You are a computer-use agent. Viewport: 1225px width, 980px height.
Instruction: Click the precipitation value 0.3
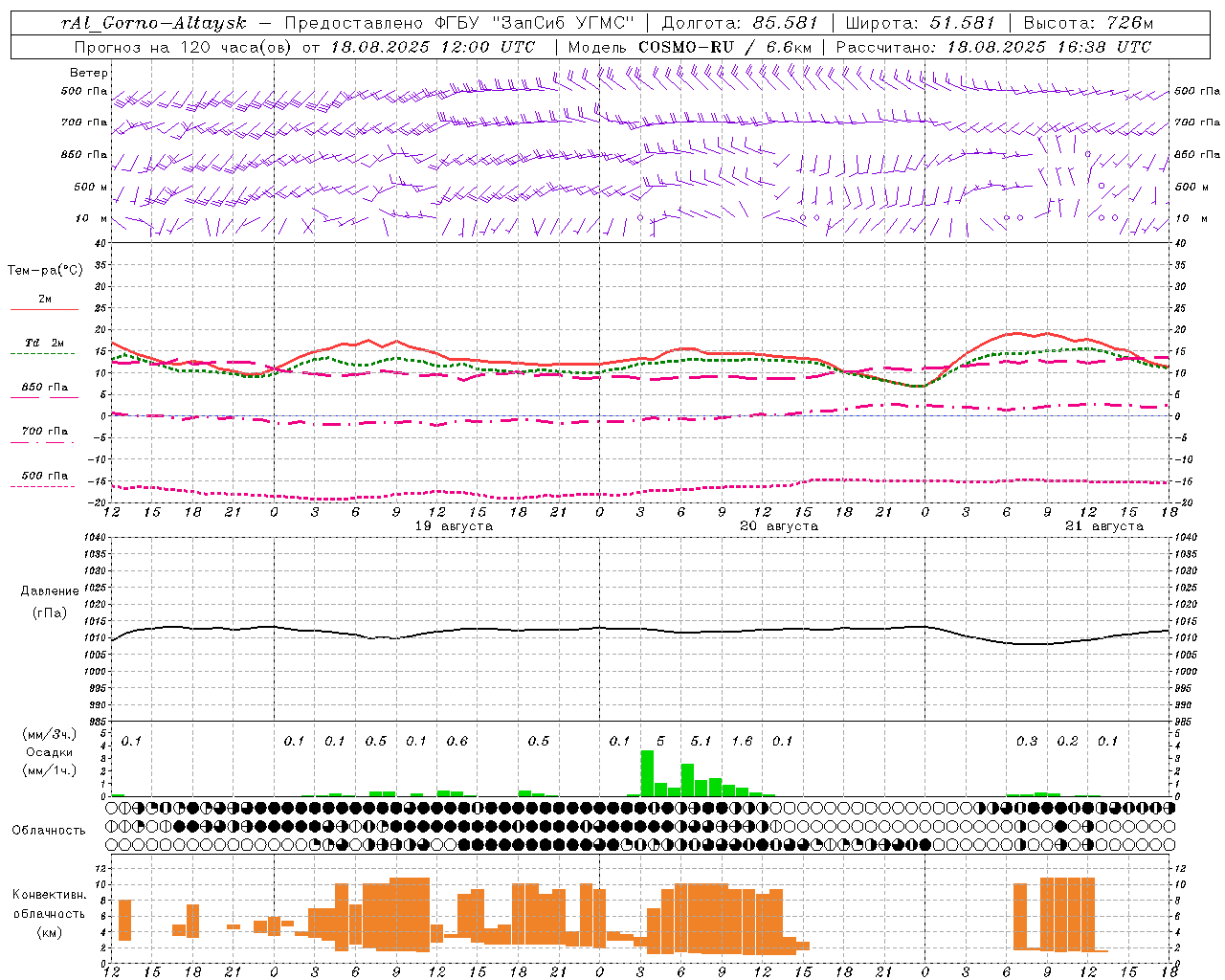click(1027, 741)
